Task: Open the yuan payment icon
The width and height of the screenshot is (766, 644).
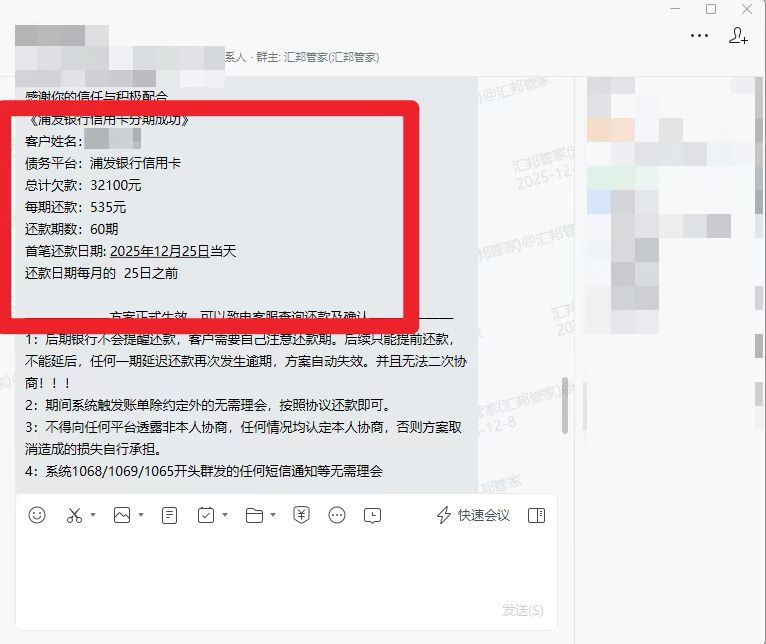Action: 301,515
